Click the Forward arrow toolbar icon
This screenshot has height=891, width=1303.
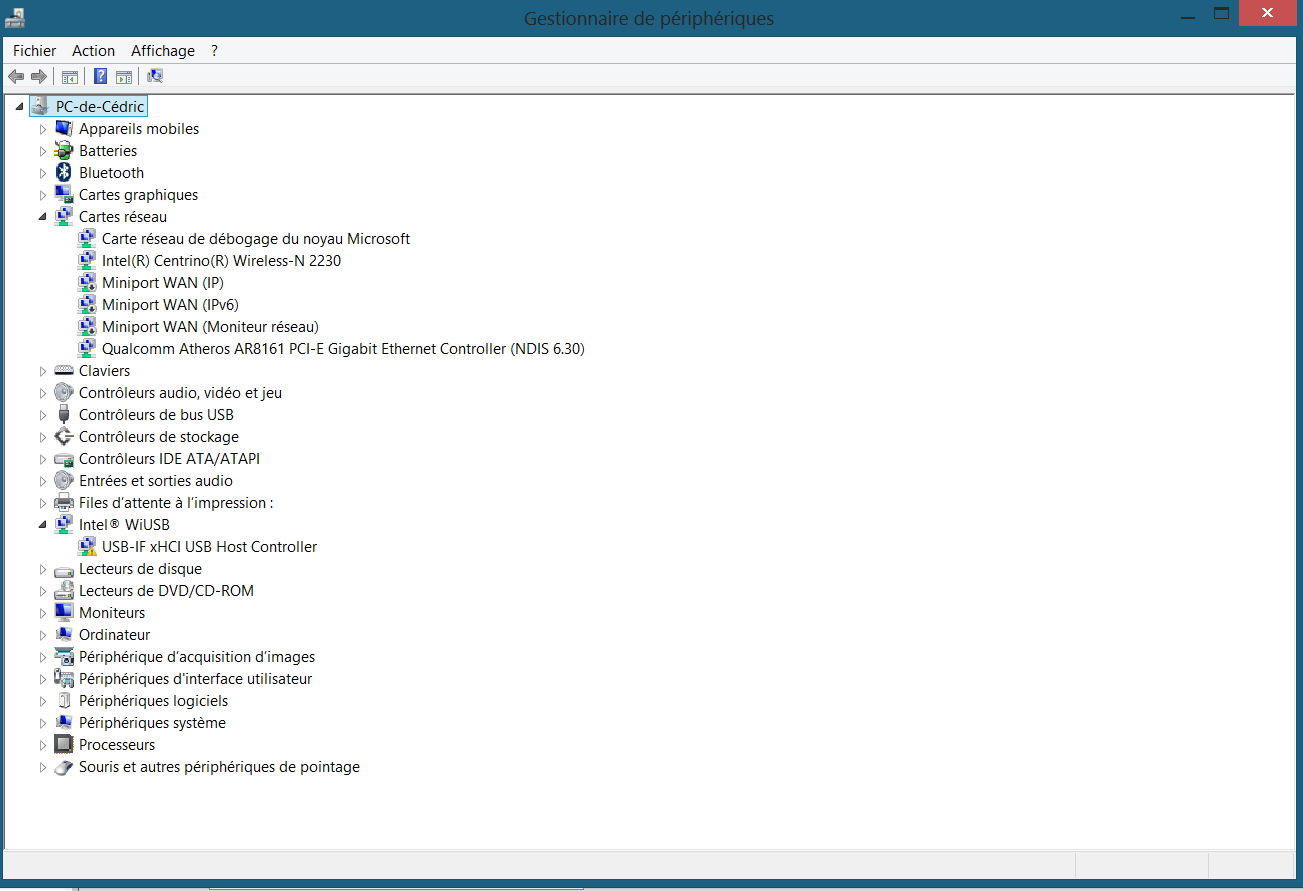tap(39, 76)
